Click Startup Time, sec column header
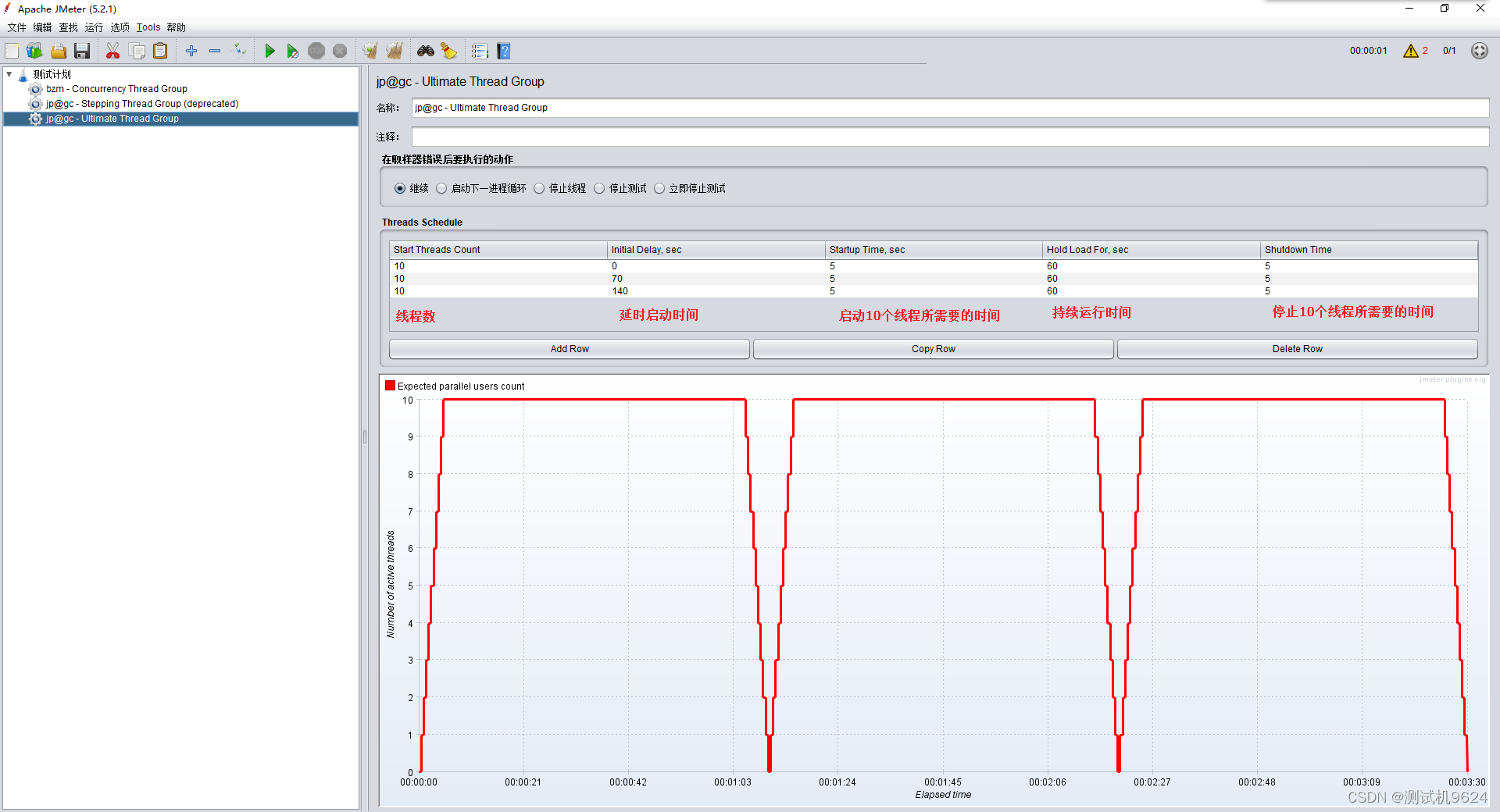The image size is (1500, 812). 934,250
